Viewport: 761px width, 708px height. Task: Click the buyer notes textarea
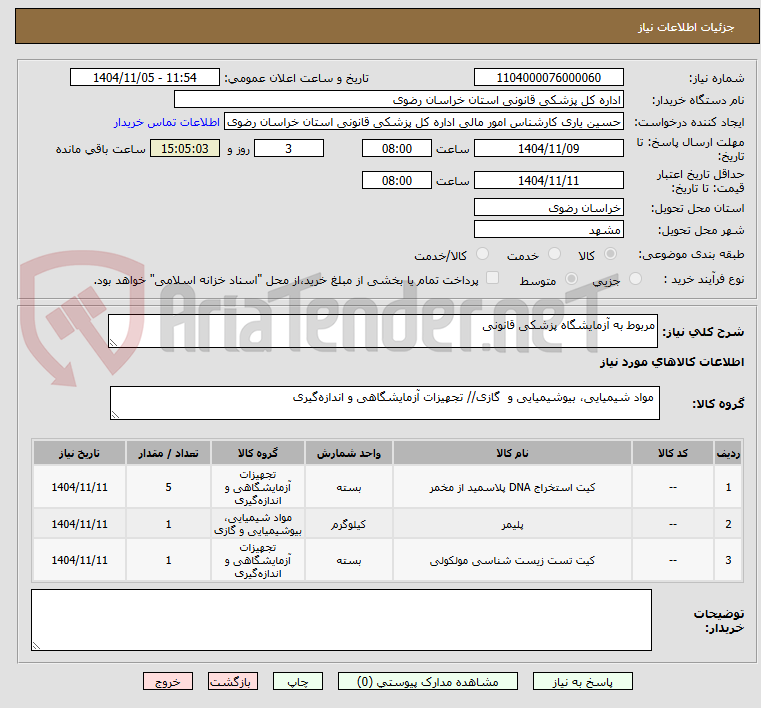click(x=341, y=620)
